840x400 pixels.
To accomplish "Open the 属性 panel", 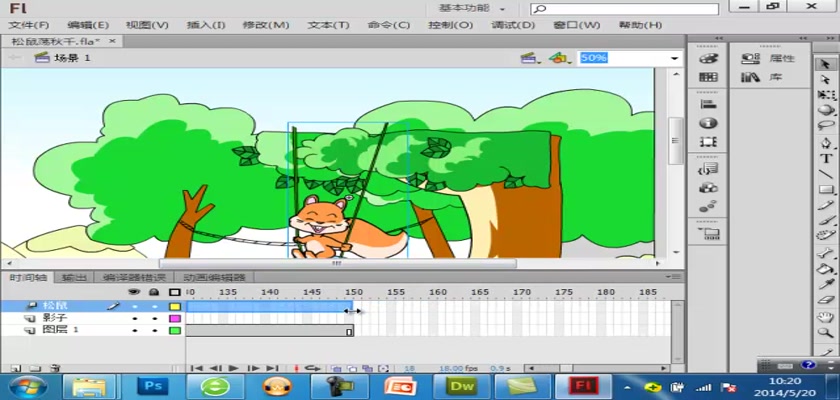I will (x=768, y=58).
